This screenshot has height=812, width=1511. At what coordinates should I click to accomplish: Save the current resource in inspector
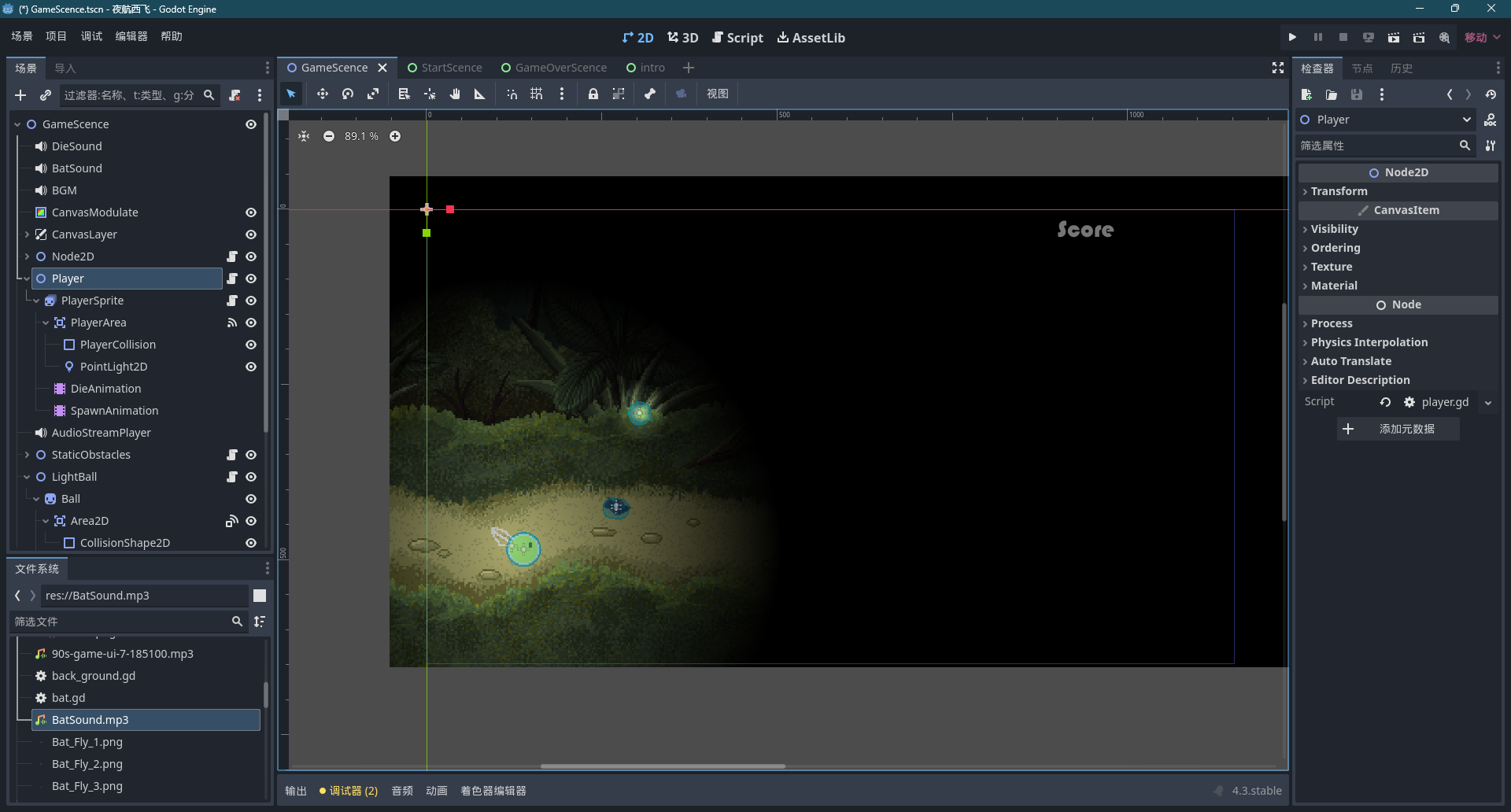[1357, 94]
